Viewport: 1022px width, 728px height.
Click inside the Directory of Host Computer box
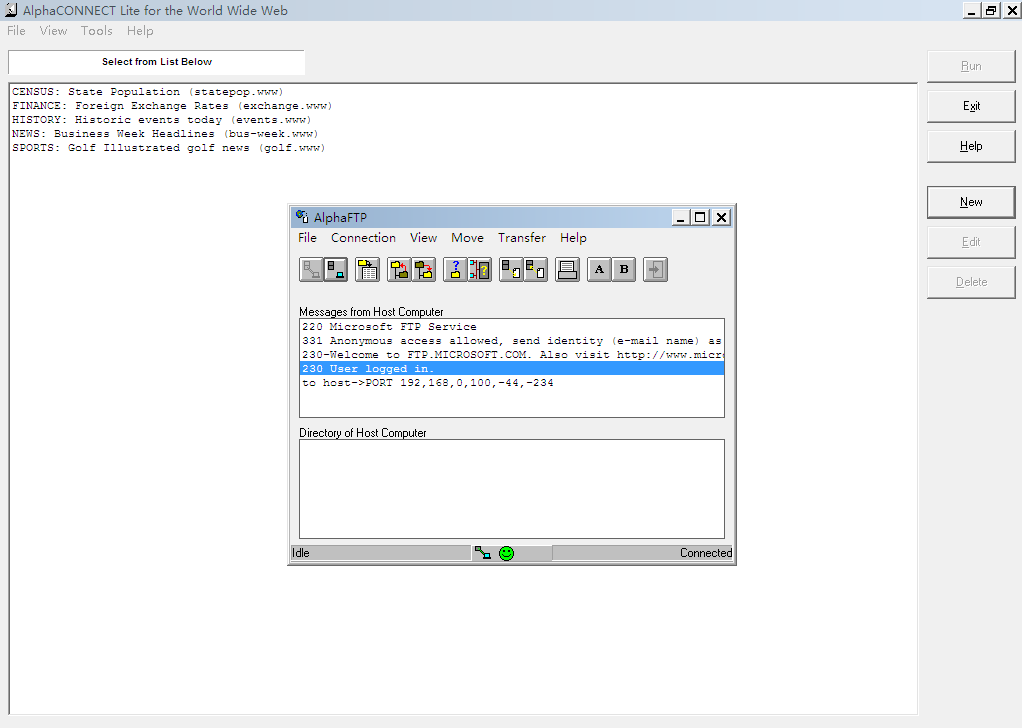pyautogui.click(x=511, y=489)
